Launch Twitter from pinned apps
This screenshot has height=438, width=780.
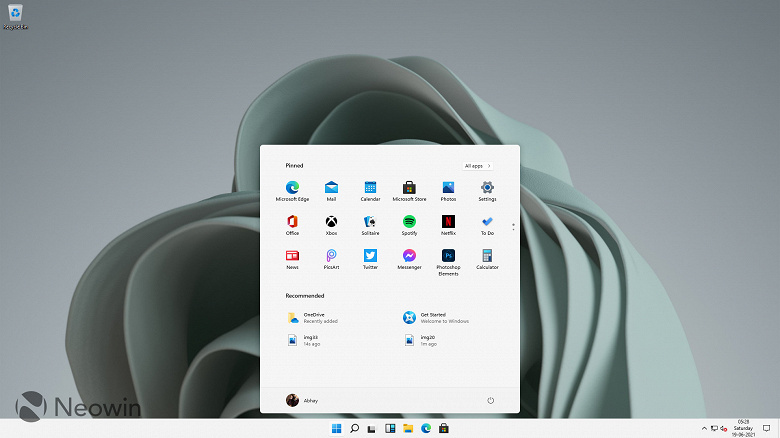coord(370,256)
